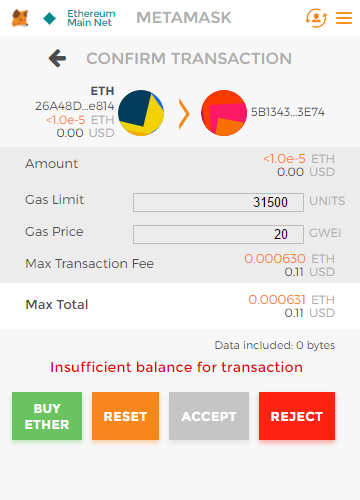The height and width of the screenshot is (500, 360).
Task: Open the Ethereum Main Net network selector
Action: 91,18
